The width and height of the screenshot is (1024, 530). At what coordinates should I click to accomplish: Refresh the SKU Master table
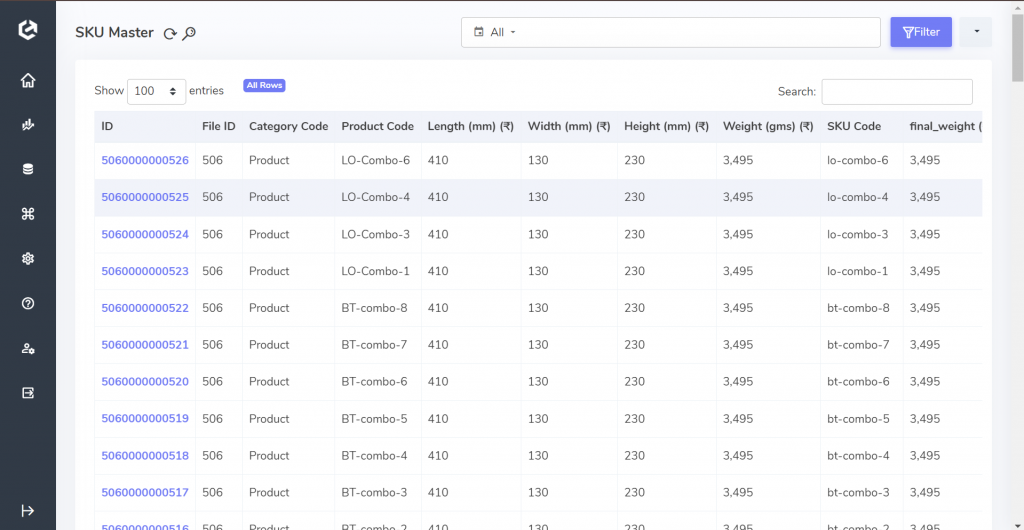point(170,34)
